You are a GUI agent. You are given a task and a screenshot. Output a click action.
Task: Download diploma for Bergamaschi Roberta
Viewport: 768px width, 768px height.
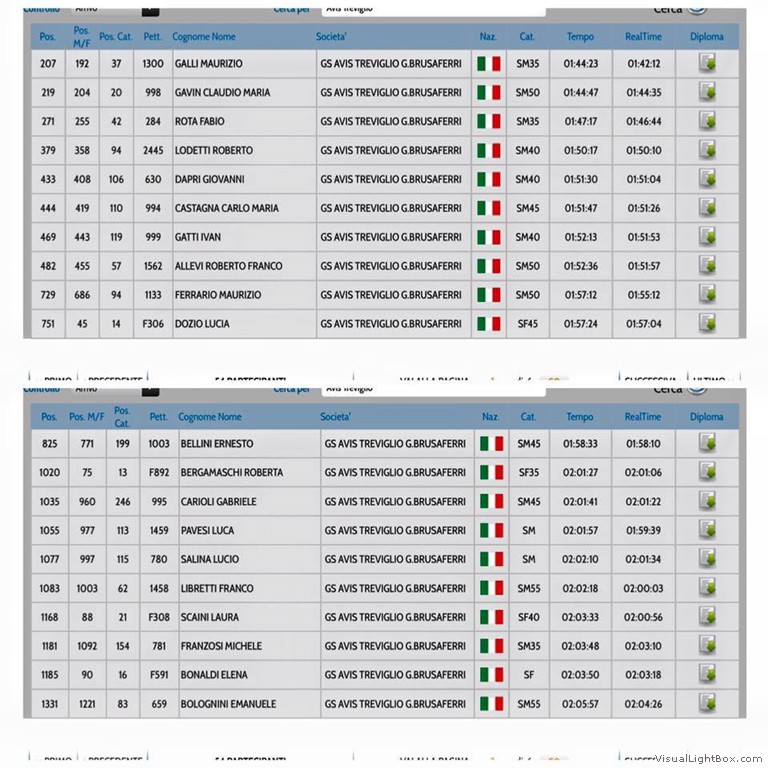tap(707, 472)
